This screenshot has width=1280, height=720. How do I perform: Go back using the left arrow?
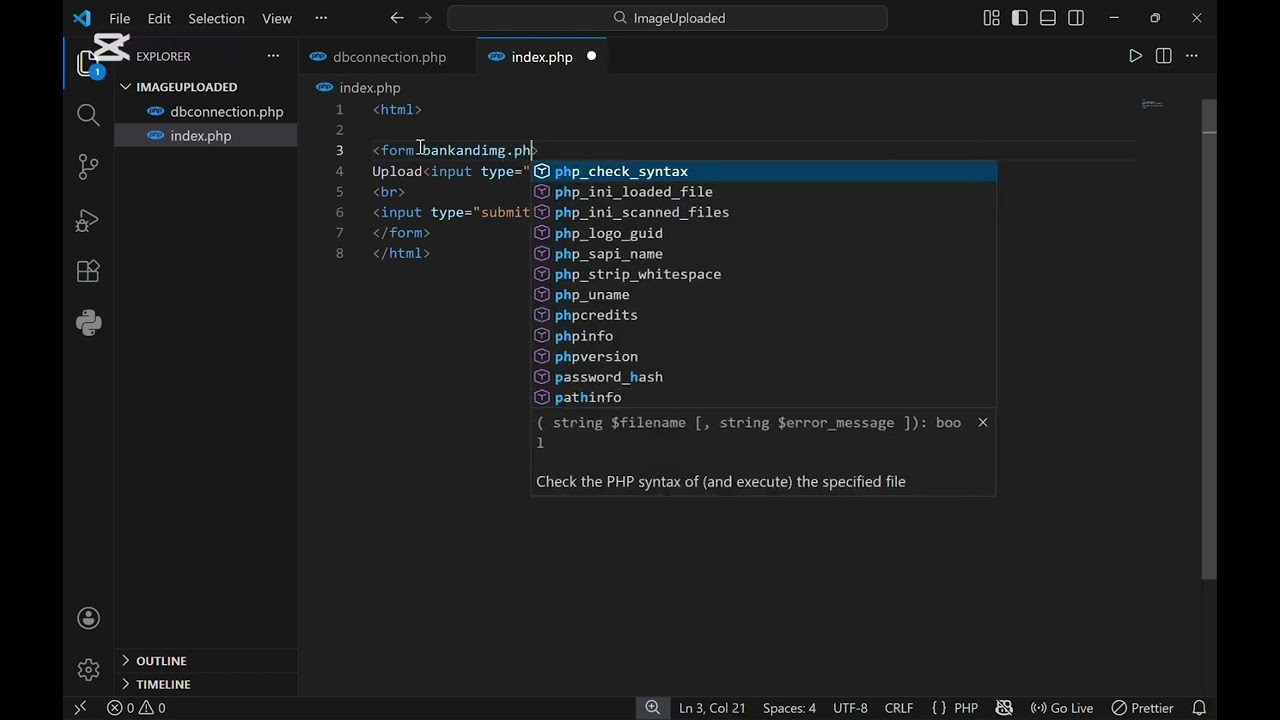(397, 18)
